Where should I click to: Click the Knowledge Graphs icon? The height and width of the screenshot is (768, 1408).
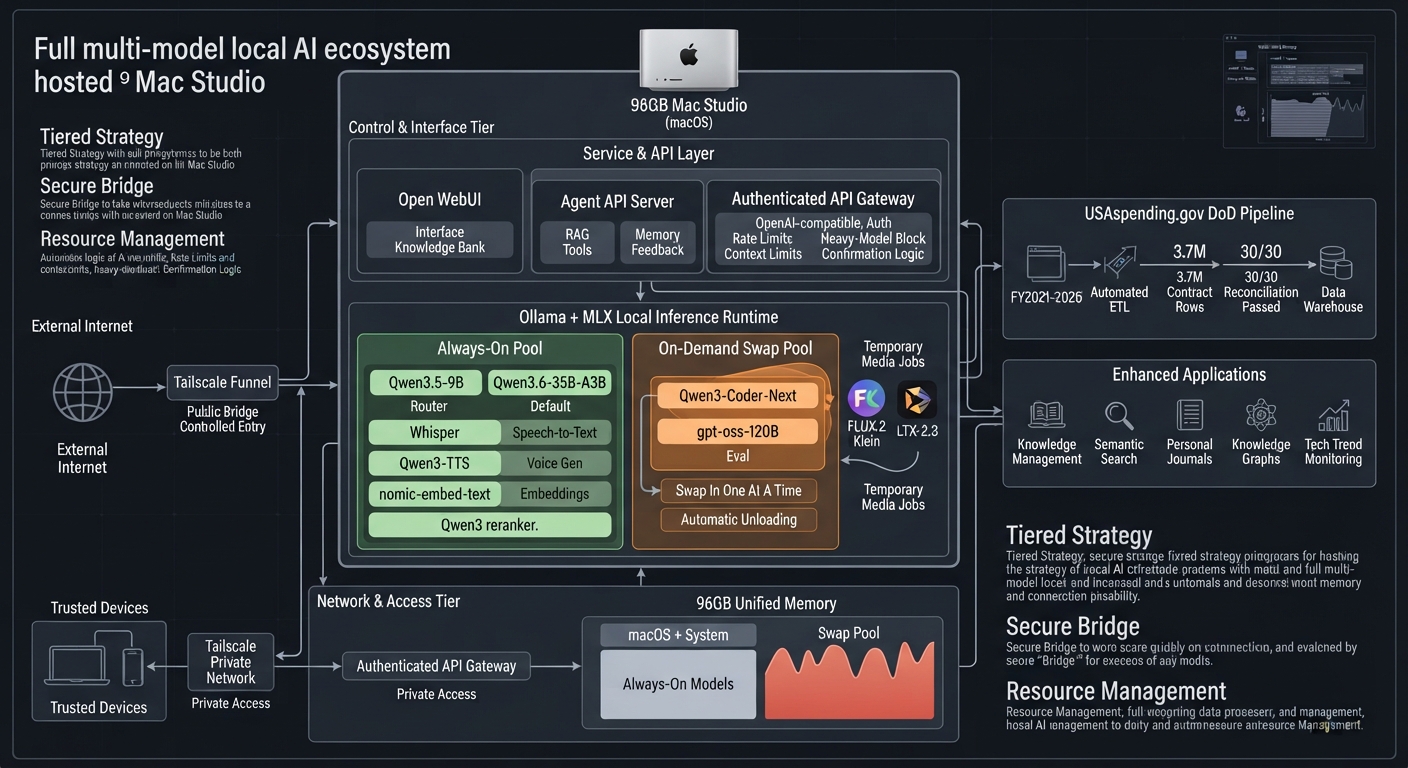(x=1261, y=415)
